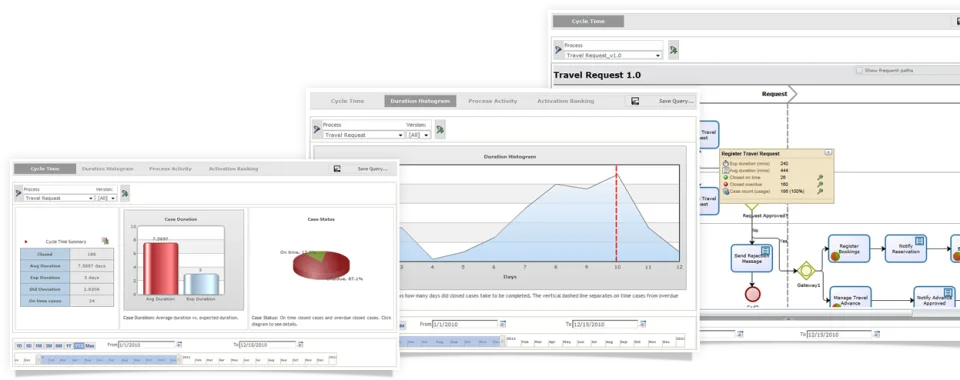Screen dimensions: 960x380
Task: Click To date field in Travel Request window
Action: (839, 334)
